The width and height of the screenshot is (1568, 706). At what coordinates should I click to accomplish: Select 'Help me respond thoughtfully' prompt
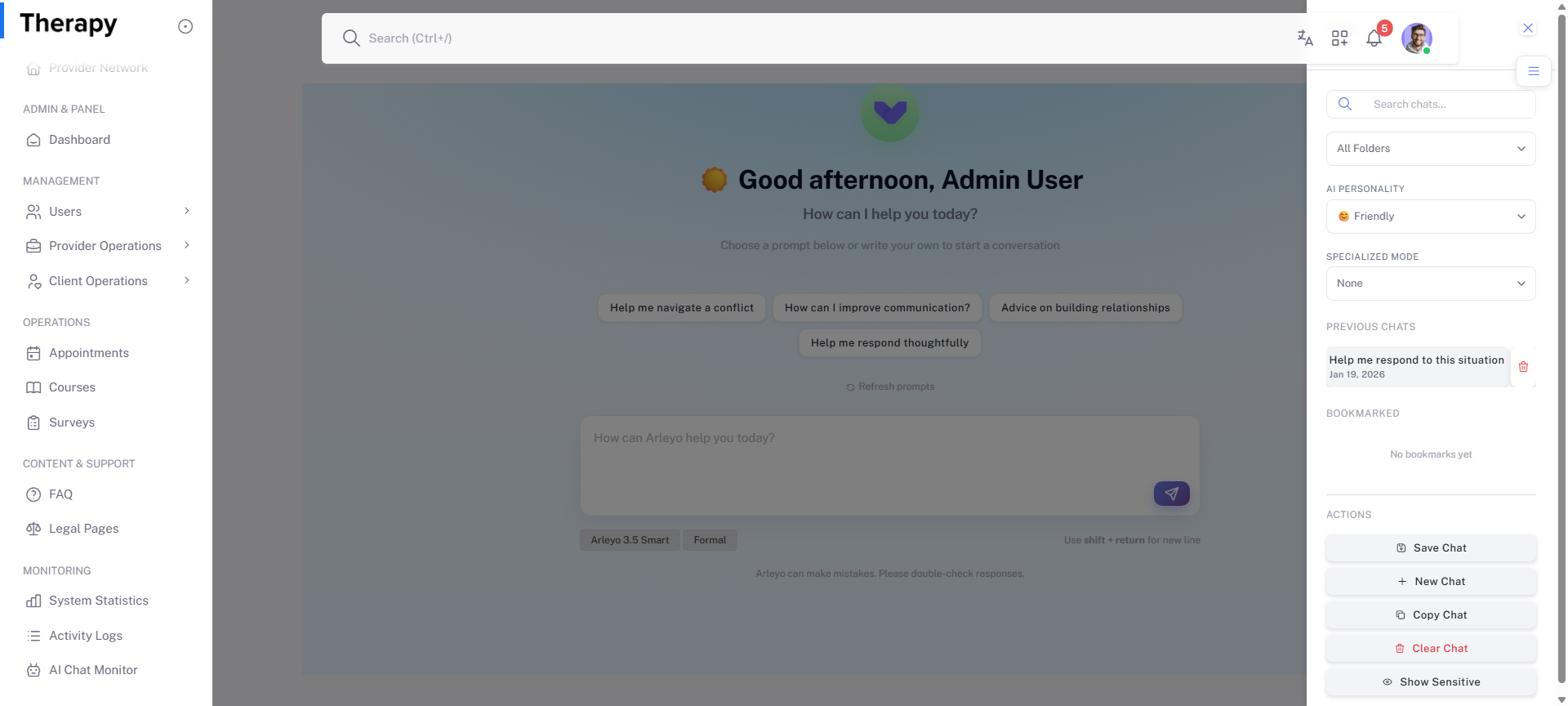point(890,343)
